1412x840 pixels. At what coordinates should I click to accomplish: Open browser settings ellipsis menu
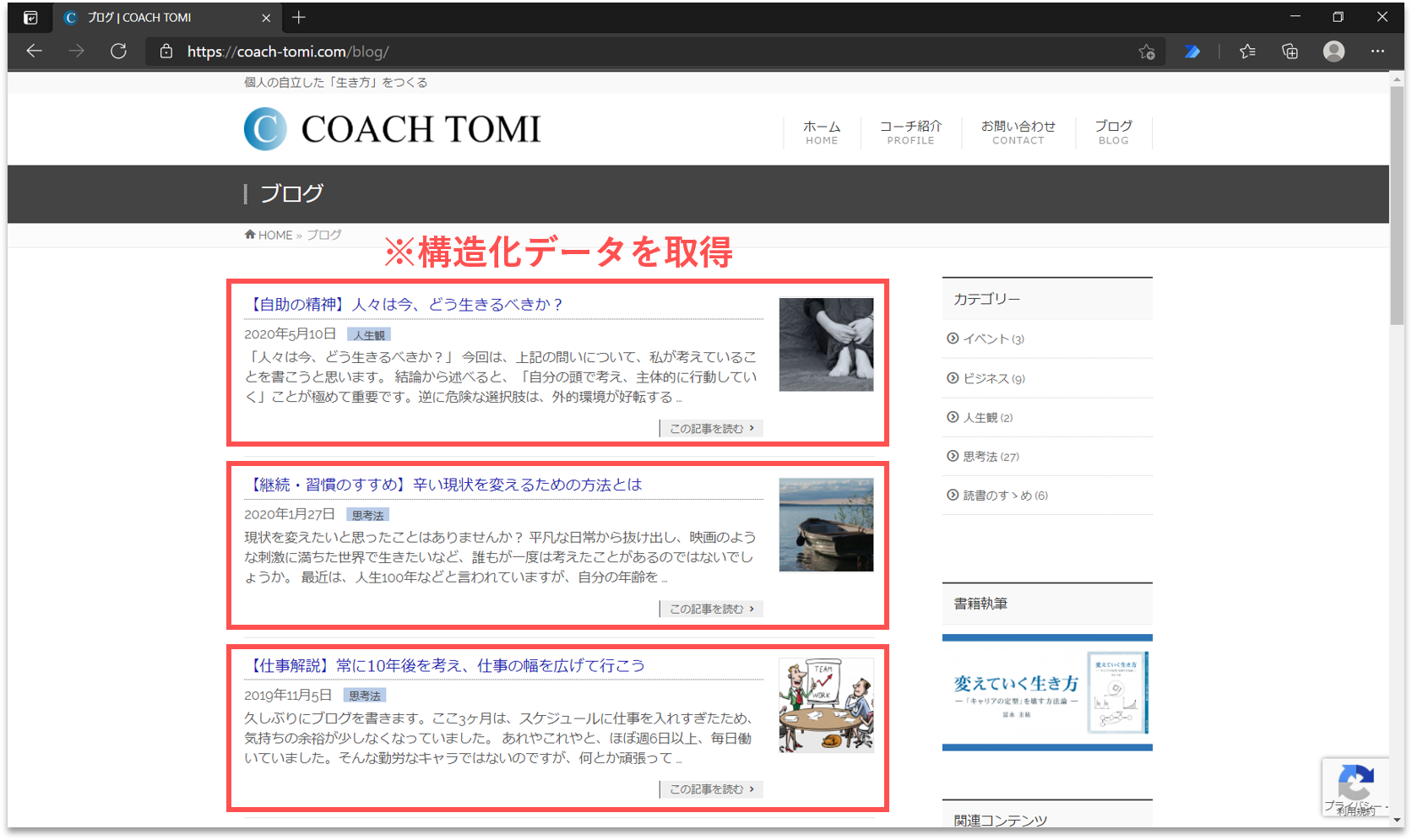click(x=1377, y=51)
